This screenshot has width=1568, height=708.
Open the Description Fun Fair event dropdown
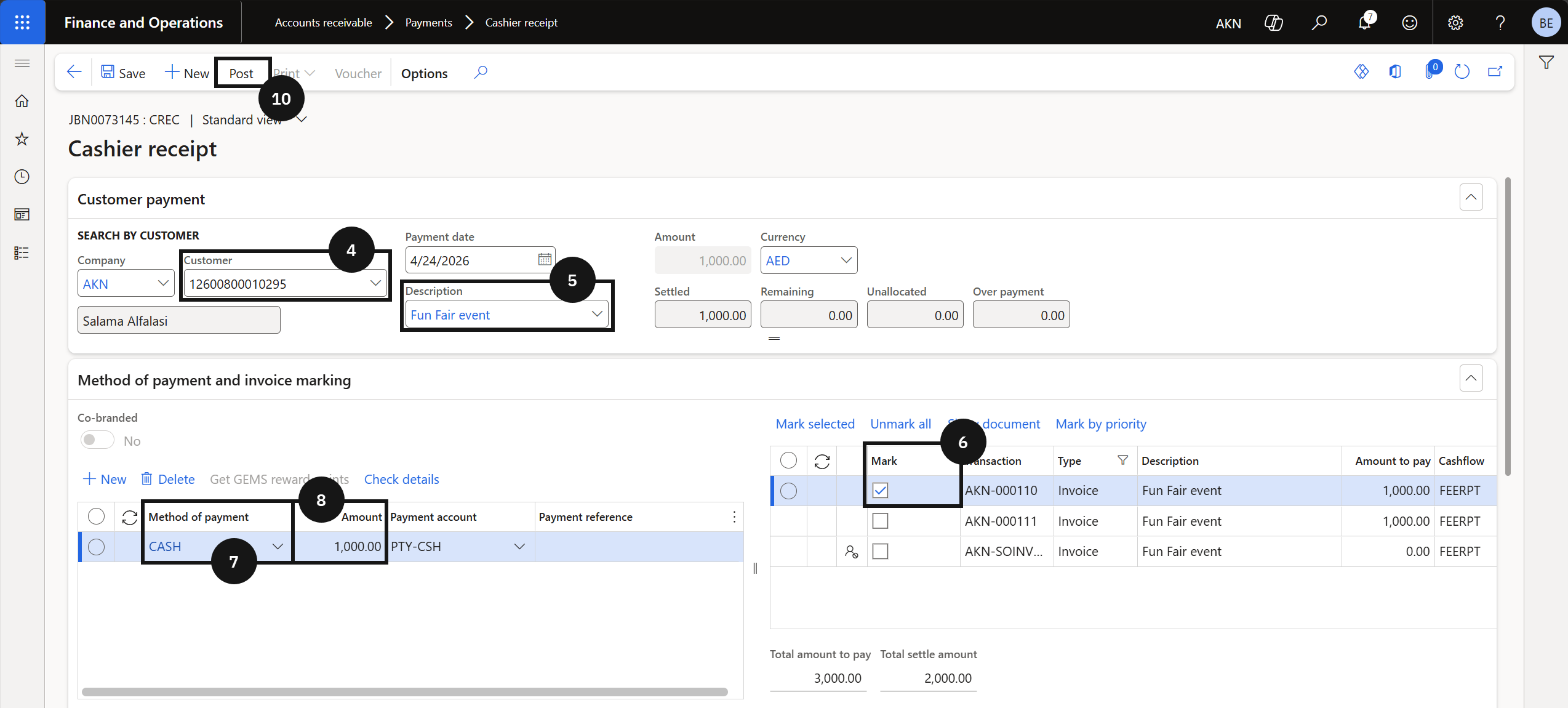tap(597, 314)
